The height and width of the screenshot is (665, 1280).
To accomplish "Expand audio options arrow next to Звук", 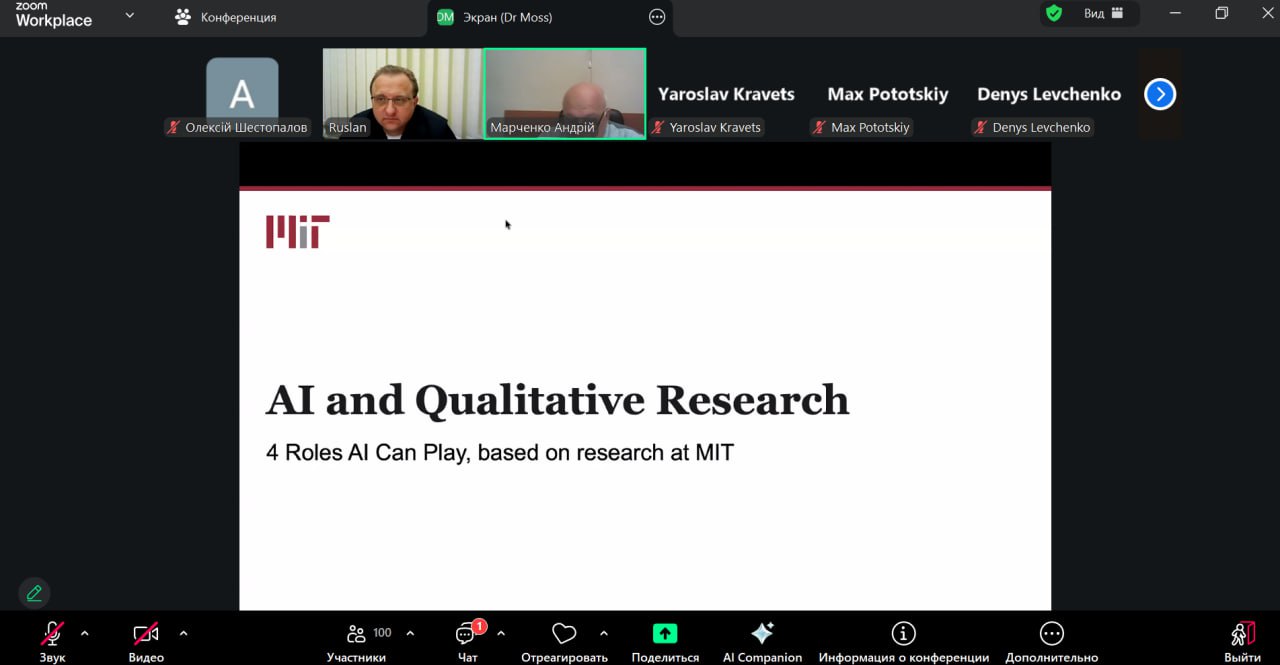I will click(84, 633).
